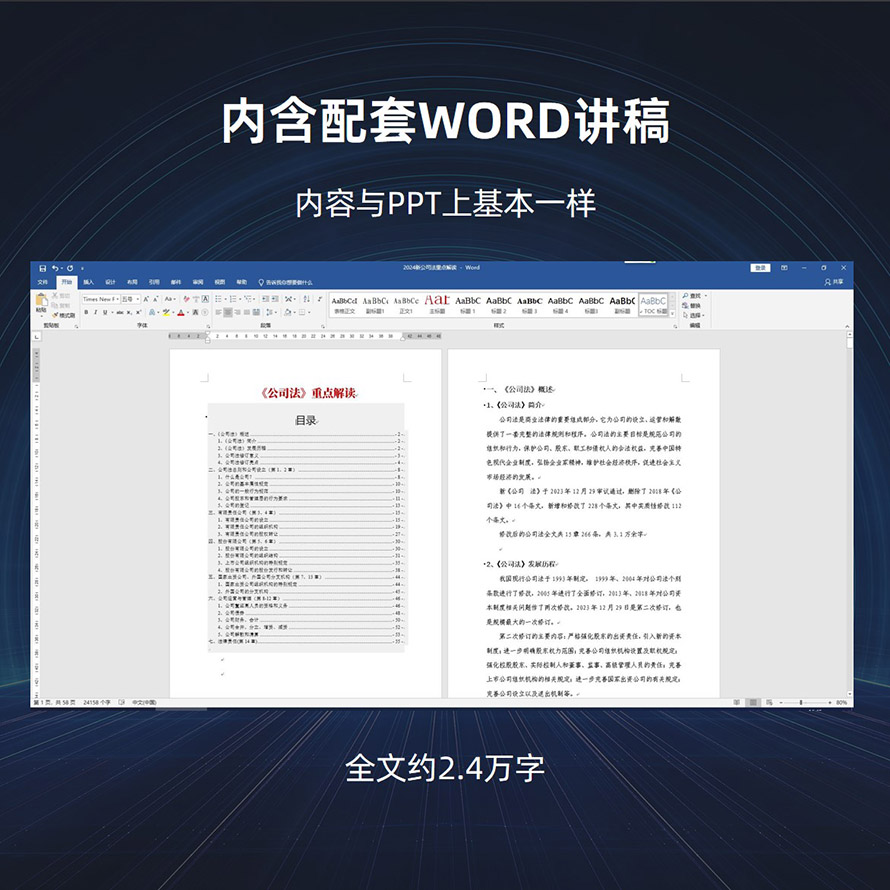Viewport: 890px width, 890px height.
Task: Click the 24158 word count in status bar
Action: pyautogui.click(x=96, y=702)
